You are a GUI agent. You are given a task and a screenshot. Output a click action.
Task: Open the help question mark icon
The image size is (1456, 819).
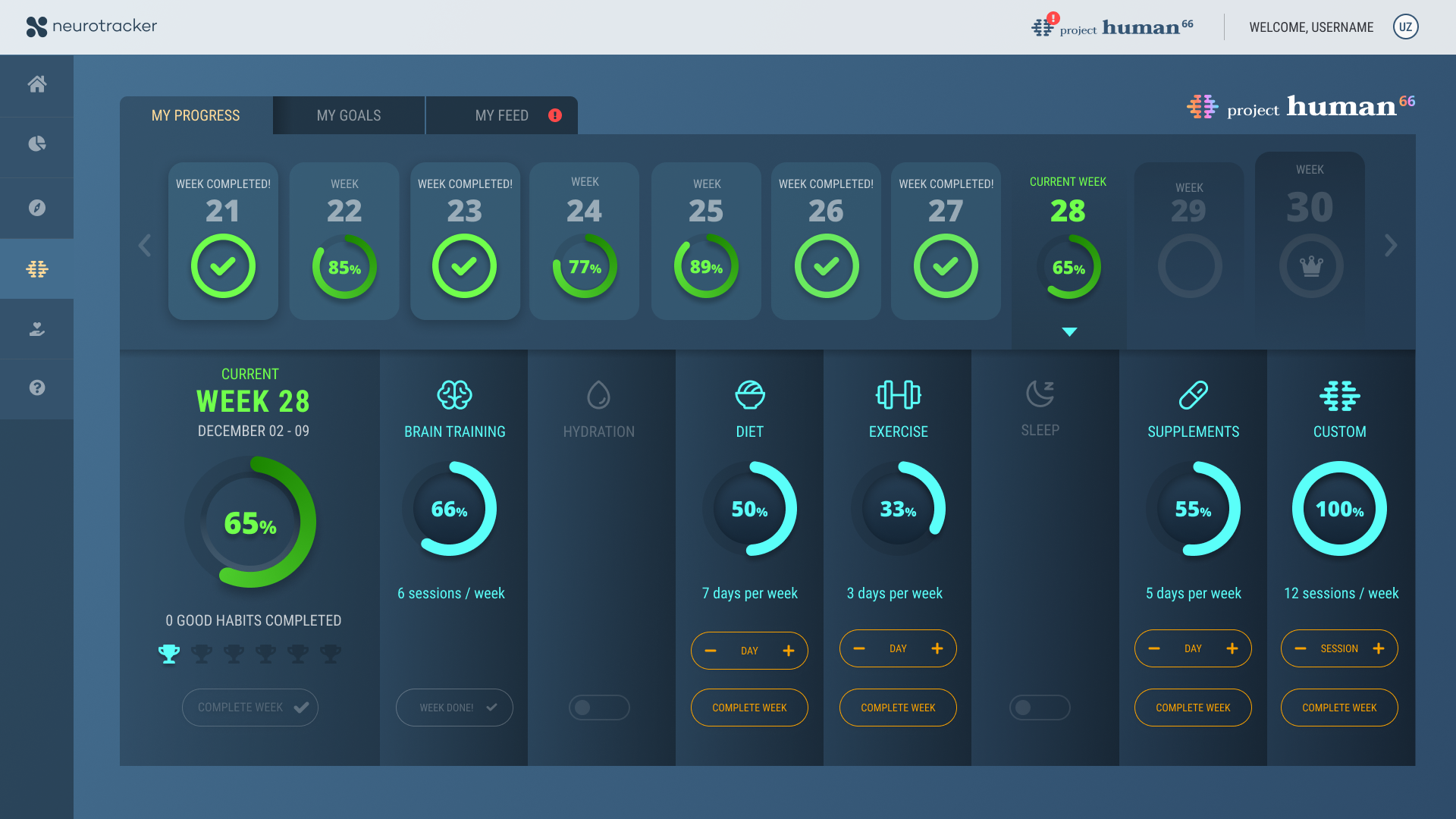(36, 388)
